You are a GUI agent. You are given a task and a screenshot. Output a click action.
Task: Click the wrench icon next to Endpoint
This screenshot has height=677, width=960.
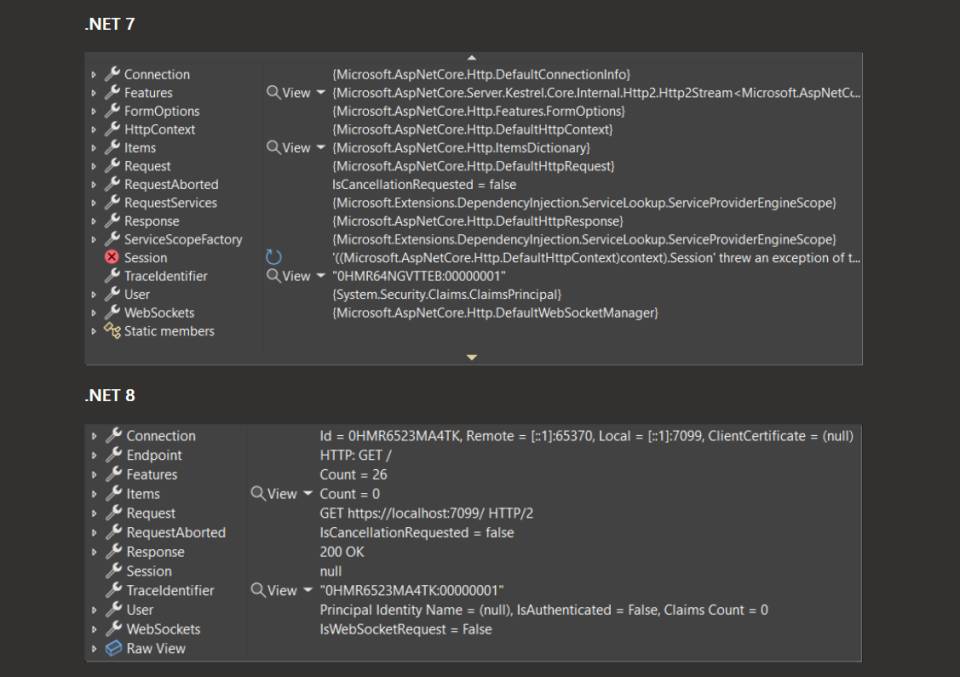coord(114,454)
